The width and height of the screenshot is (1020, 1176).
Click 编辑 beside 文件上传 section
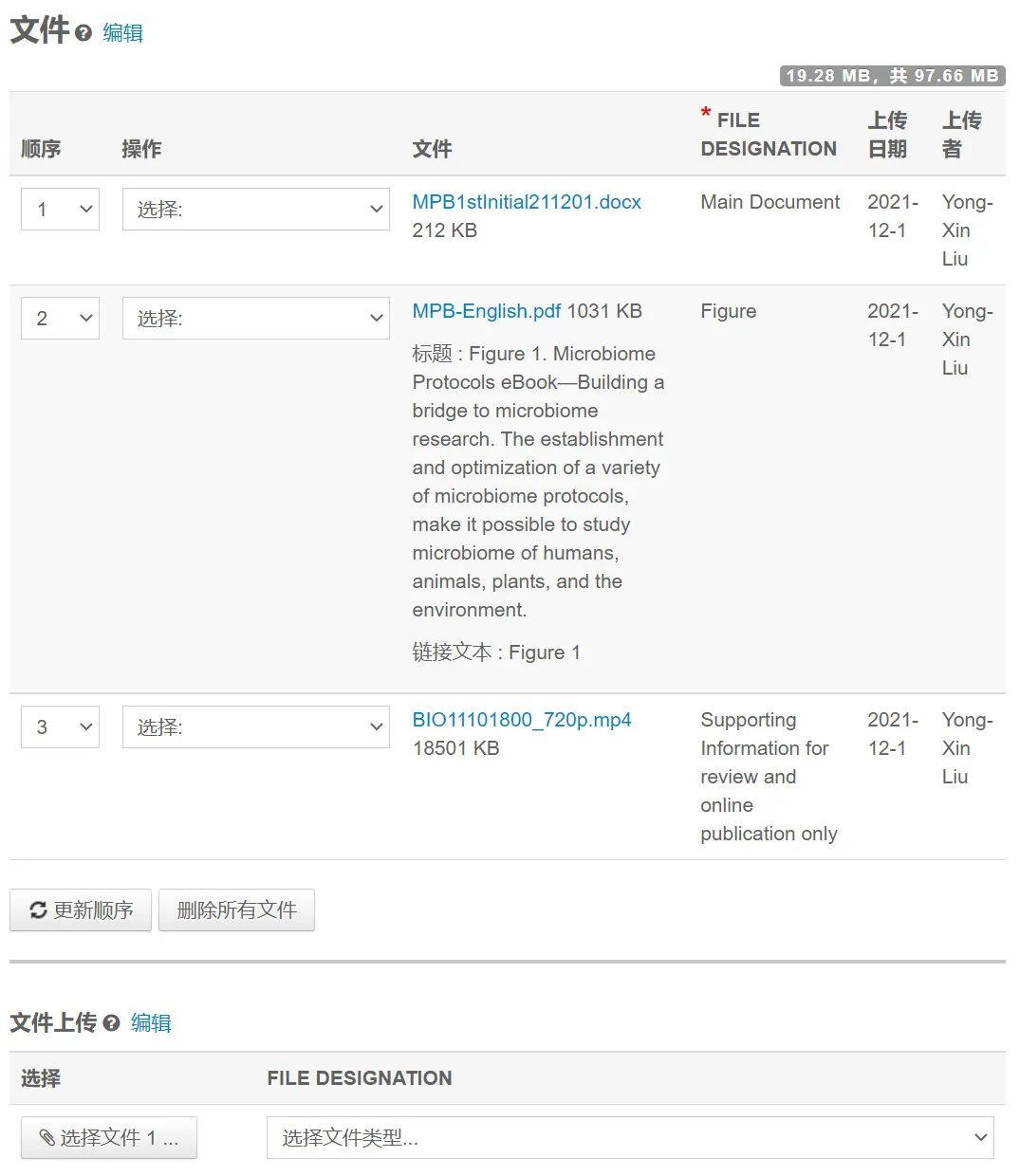(x=151, y=1022)
